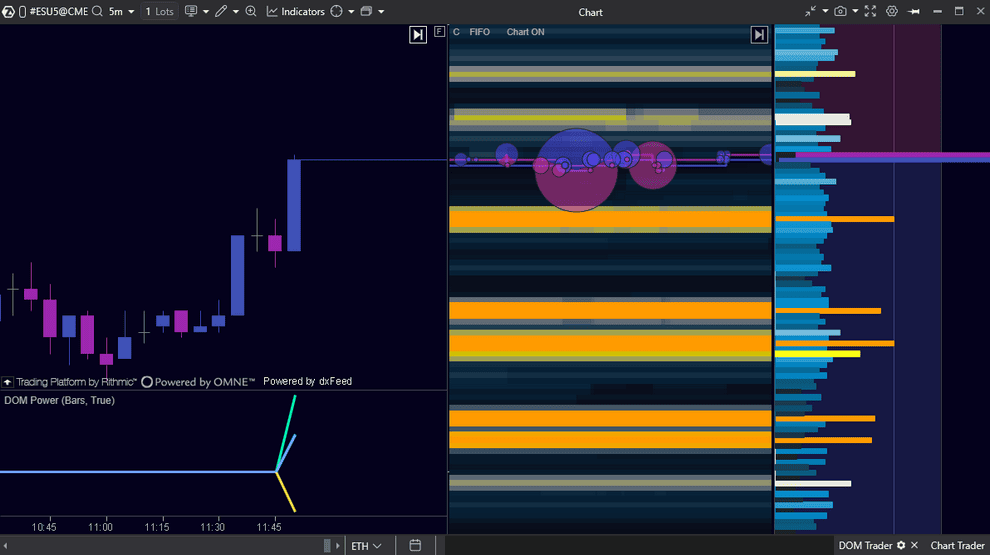Open the calendar icon in bottom bar

(x=415, y=546)
